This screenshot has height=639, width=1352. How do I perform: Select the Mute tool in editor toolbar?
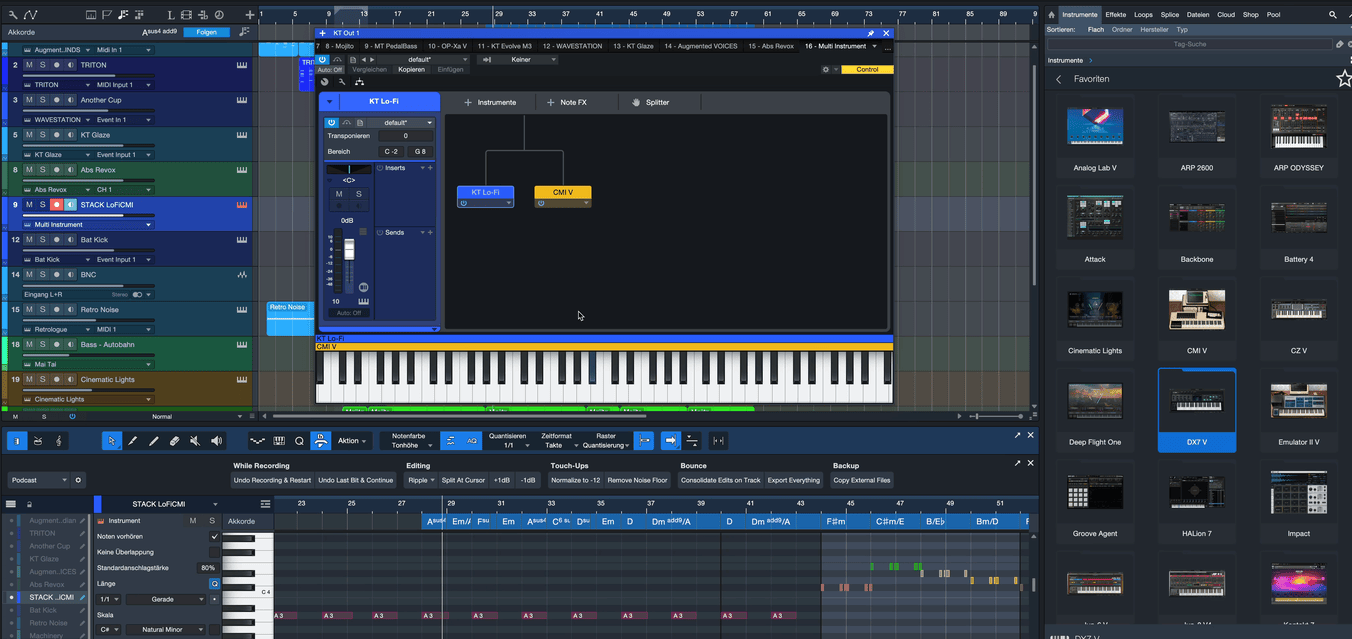click(x=195, y=441)
